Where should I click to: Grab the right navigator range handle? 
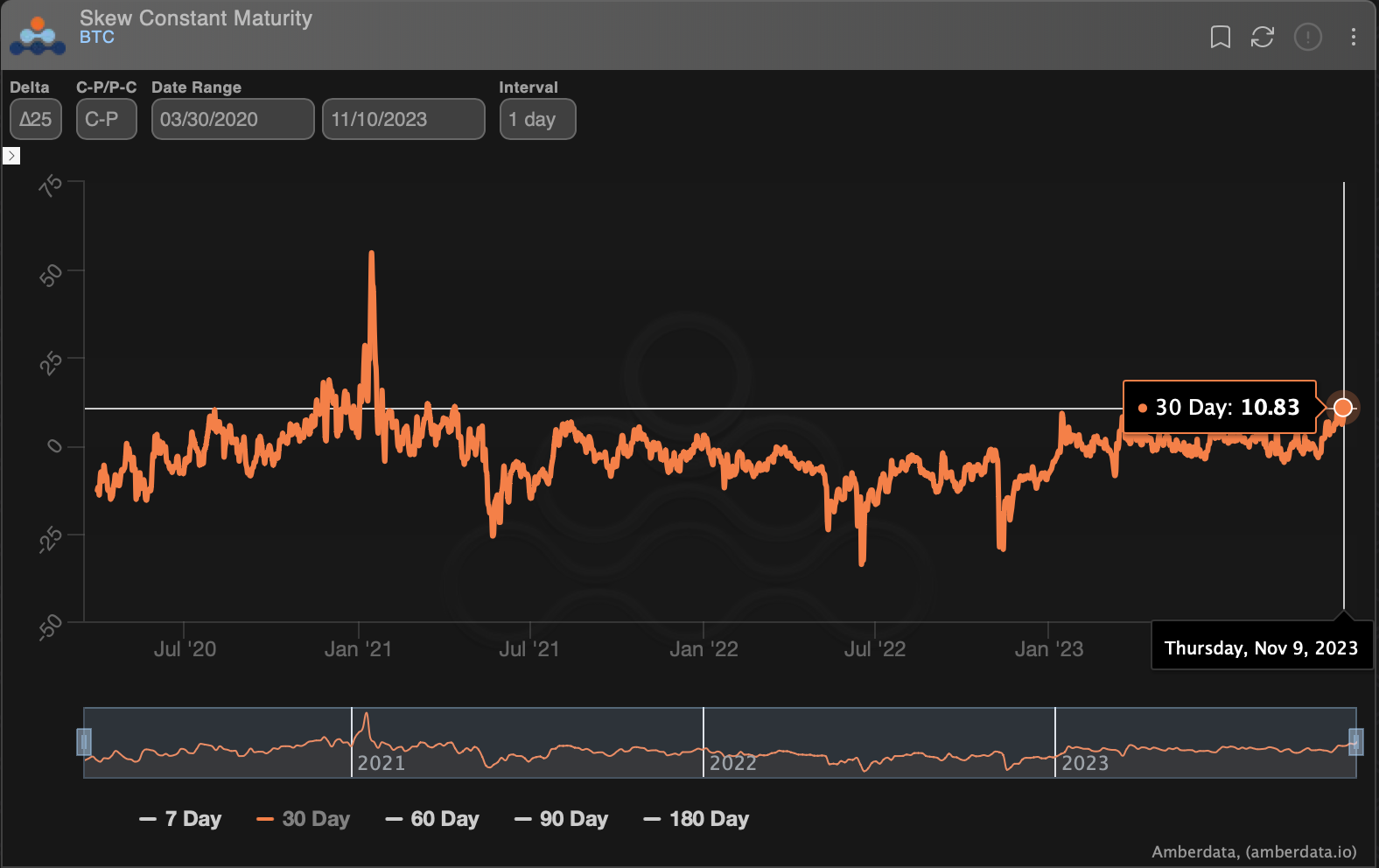pyautogui.click(x=1356, y=742)
